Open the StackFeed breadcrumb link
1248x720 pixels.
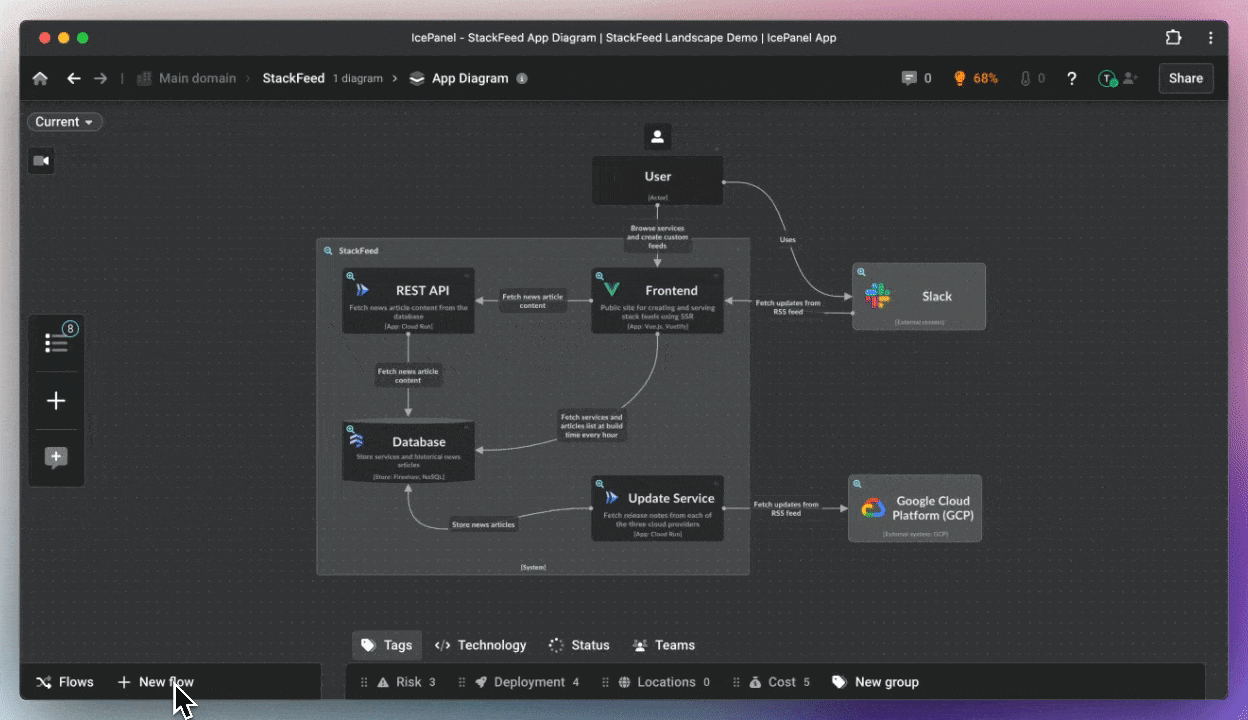(293, 78)
